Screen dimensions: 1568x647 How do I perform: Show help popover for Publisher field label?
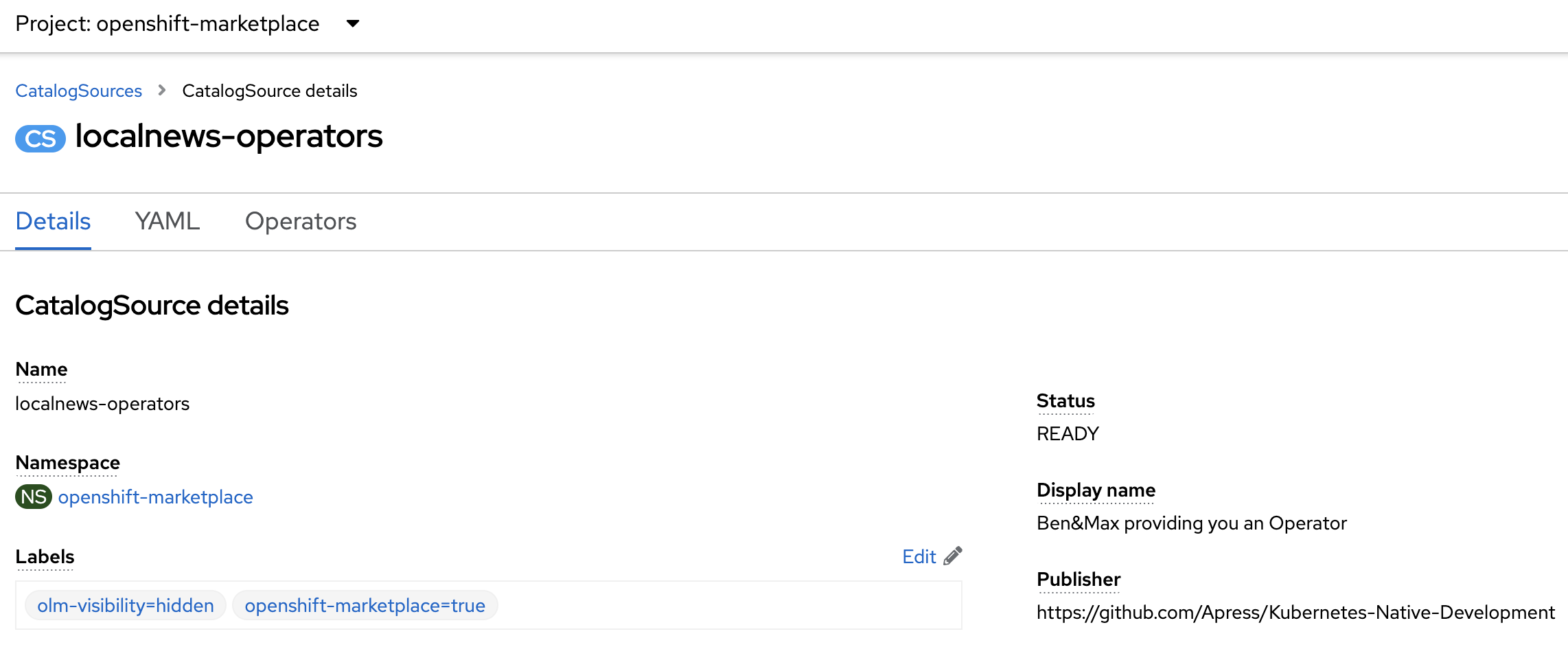1078,580
